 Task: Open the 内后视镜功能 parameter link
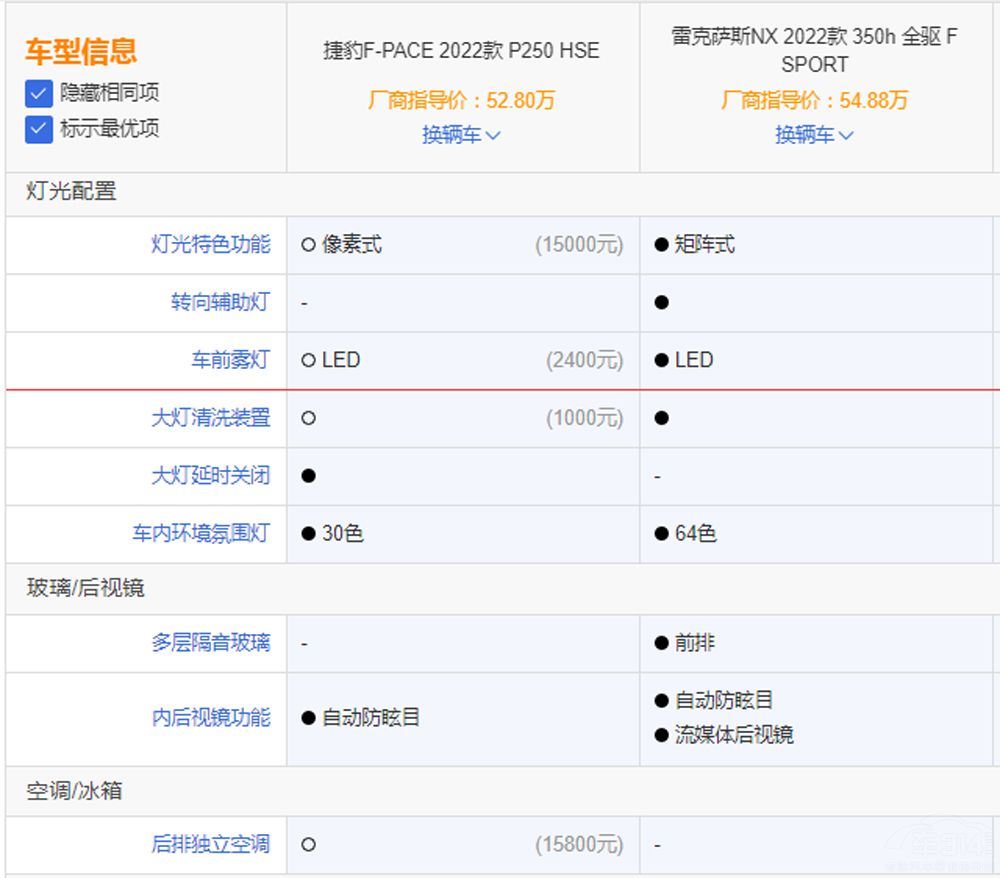pyautogui.click(x=210, y=718)
